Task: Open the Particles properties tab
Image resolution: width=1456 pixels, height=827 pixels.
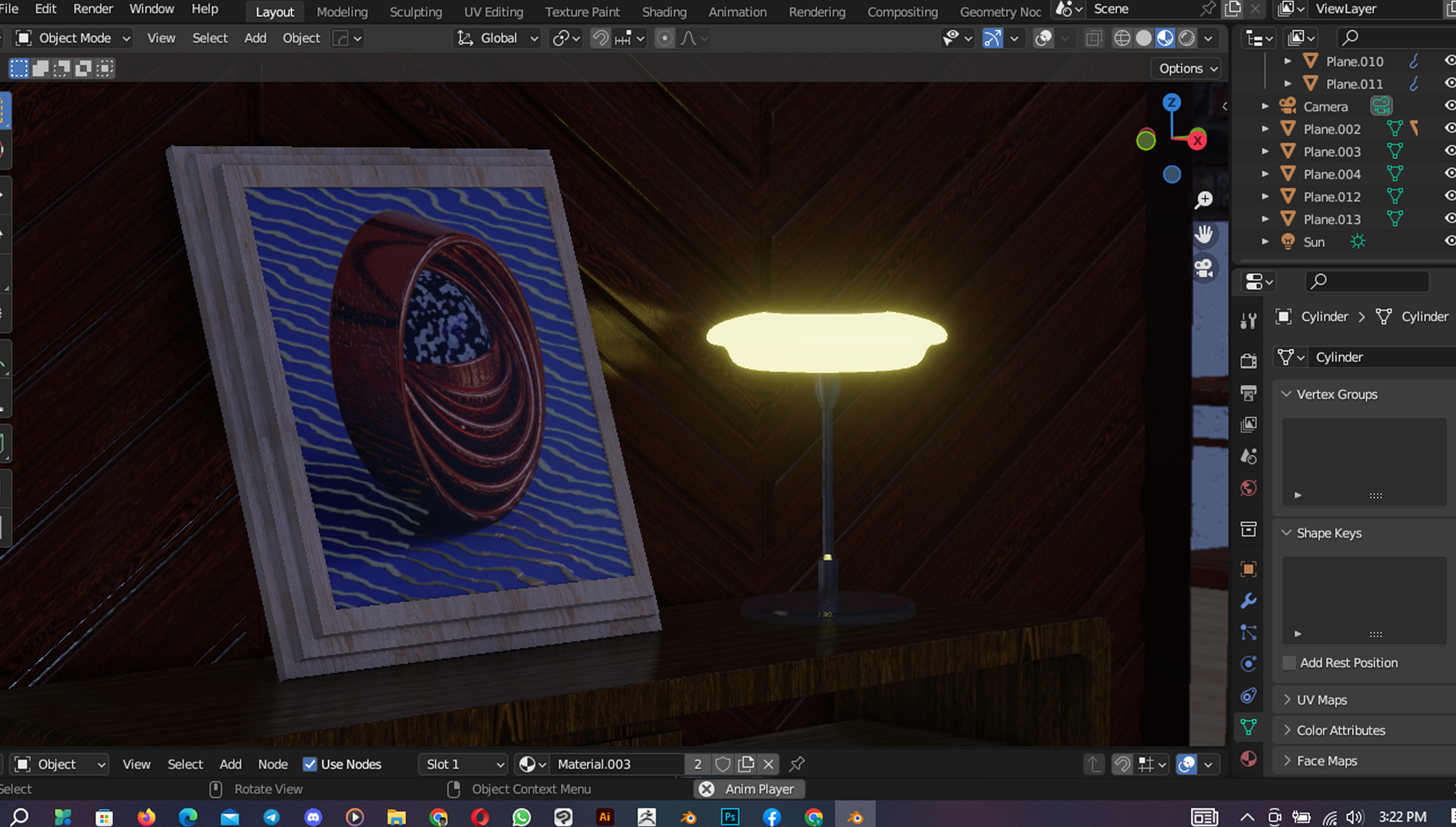Action: 1248,632
